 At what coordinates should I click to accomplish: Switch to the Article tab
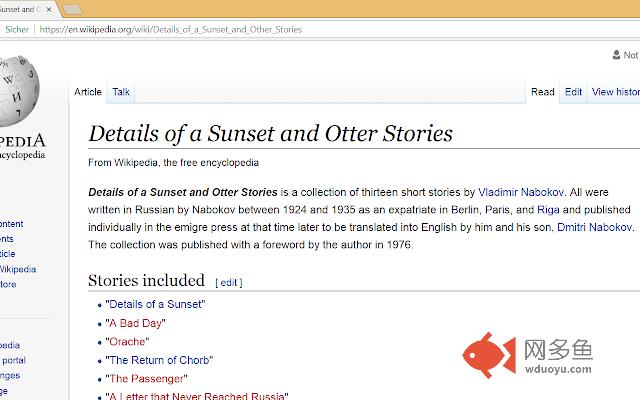pyautogui.click(x=88, y=92)
